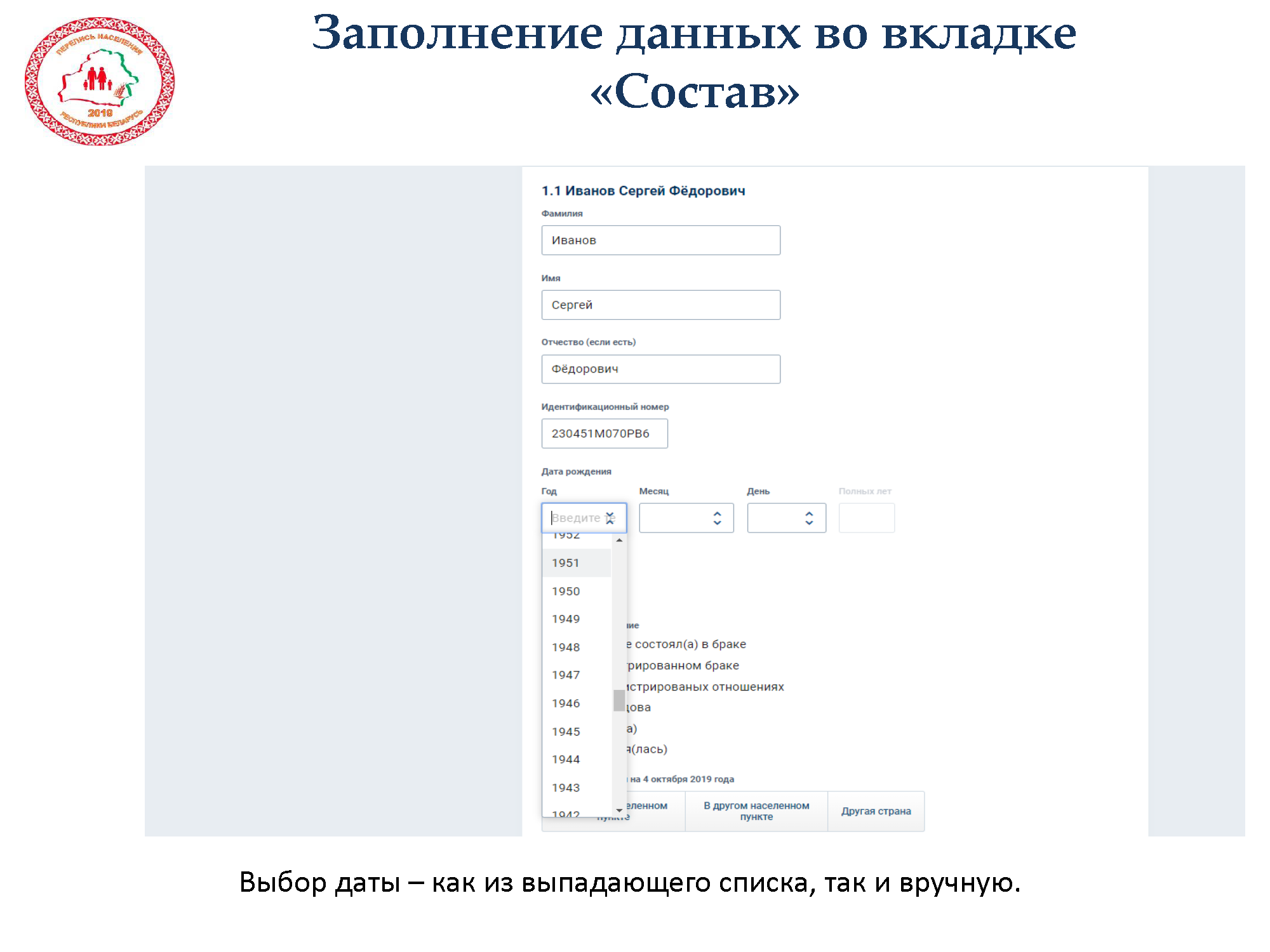Click the Отчество field containing Фёдорович
This screenshot has width=1270, height=952.
click(660, 369)
